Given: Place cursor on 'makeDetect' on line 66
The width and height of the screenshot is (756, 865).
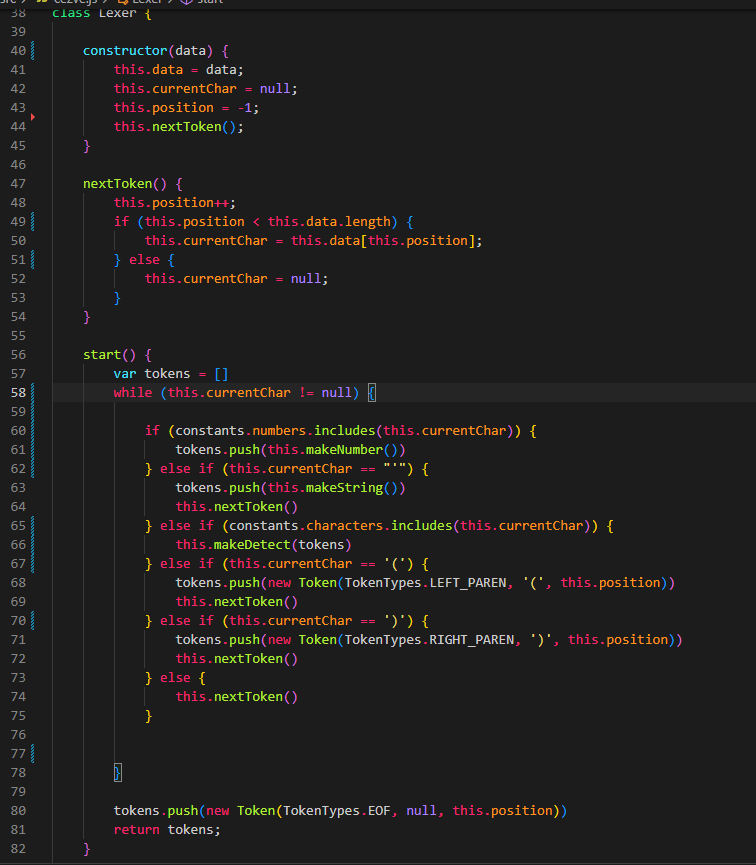Looking at the screenshot, I should pyautogui.click(x=252, y=544).
